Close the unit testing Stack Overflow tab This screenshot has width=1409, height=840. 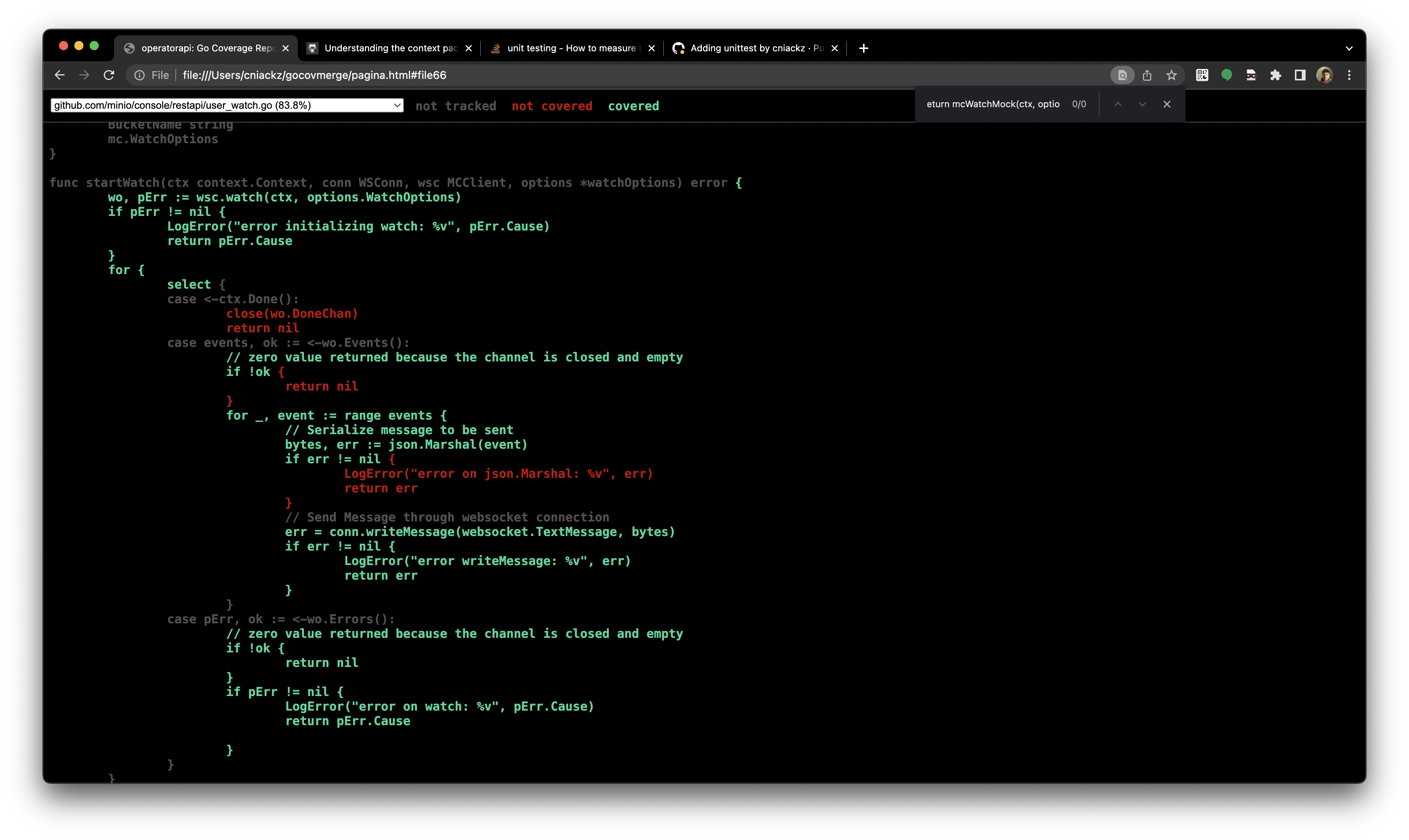pos(652,48)
